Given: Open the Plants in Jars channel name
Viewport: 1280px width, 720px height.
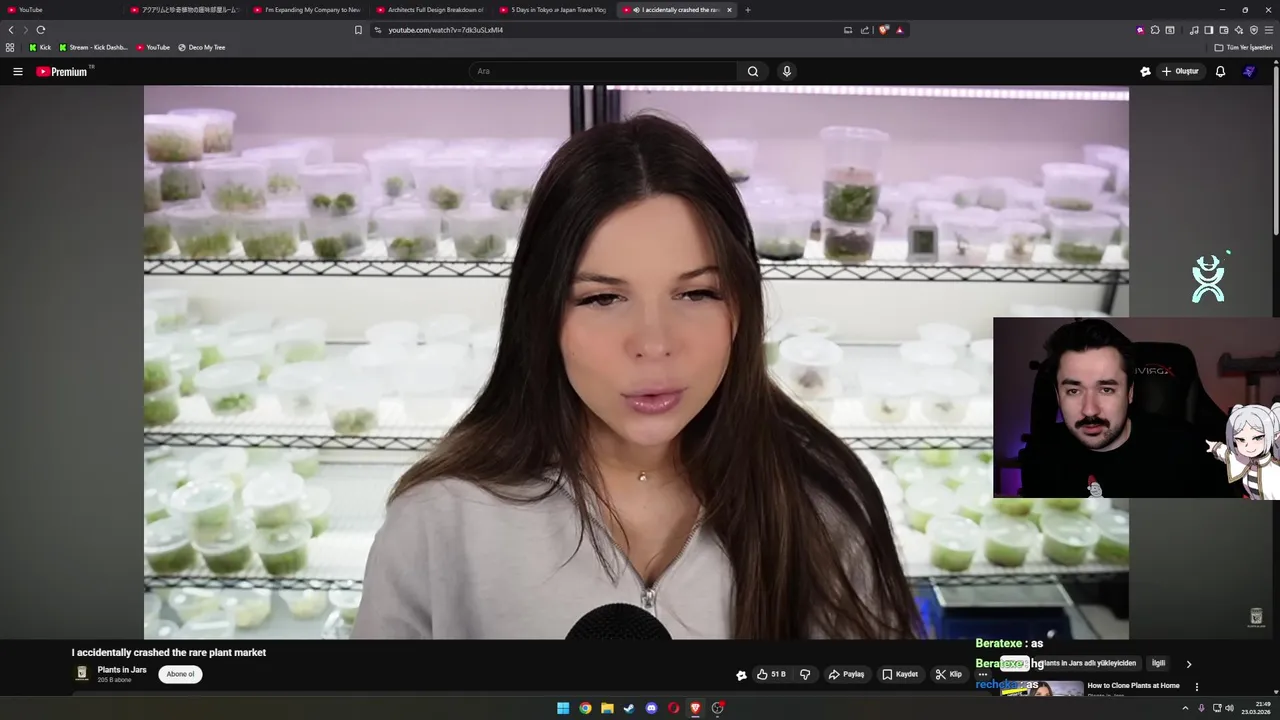Looking at the screenshot, I should click(x=122, y=669).
